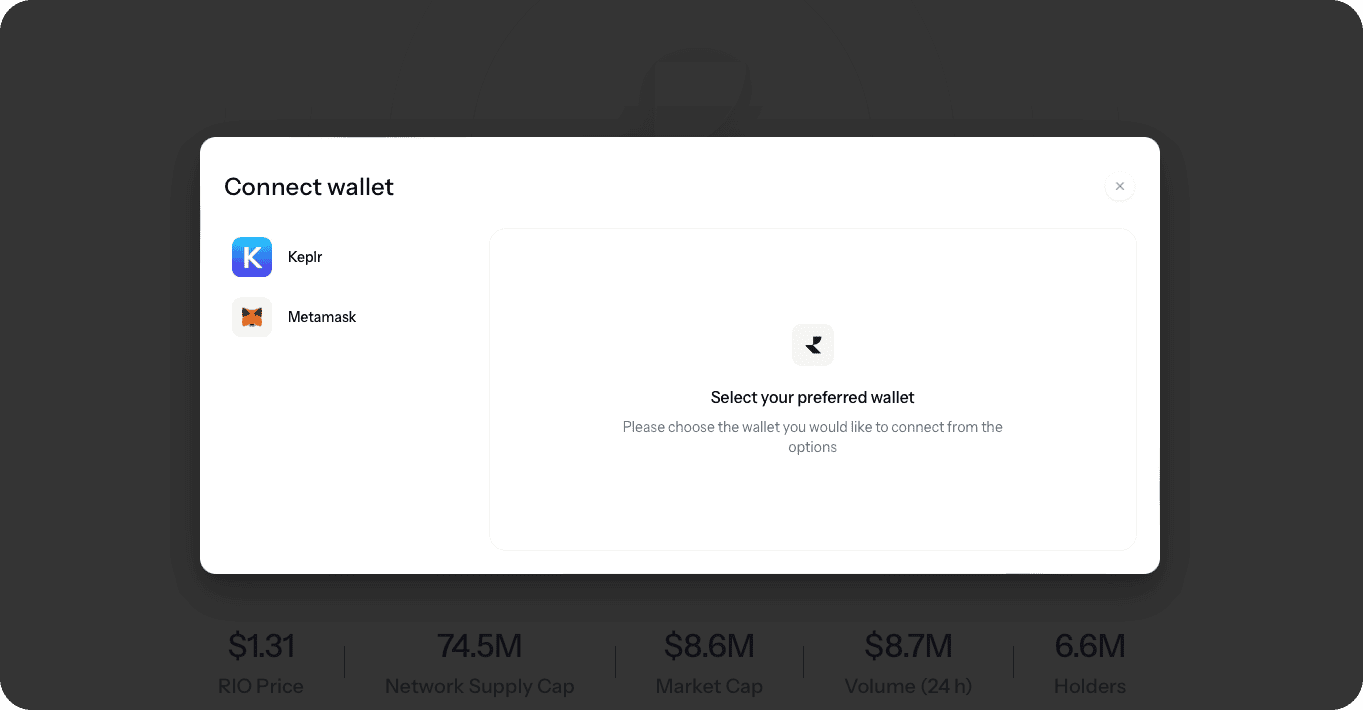1363x710 pixels.
Task: Click the Market Cap label
Action: (x=709, y=686)
